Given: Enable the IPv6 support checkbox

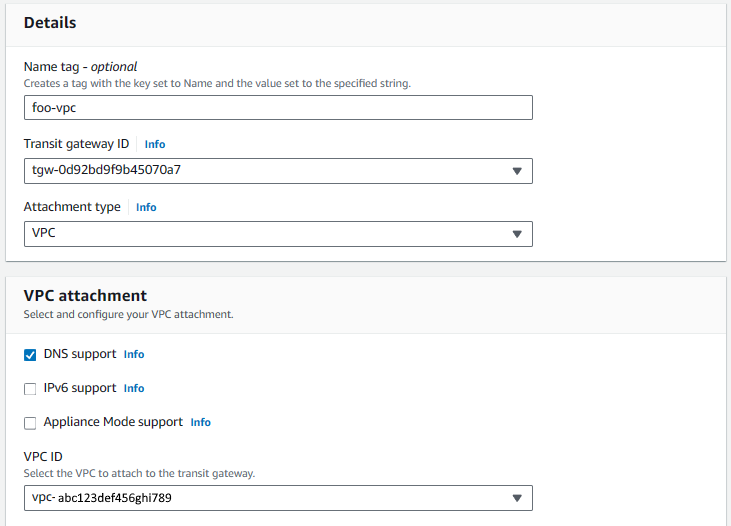Looking at the screenshot, I should (x=30, y=389).
